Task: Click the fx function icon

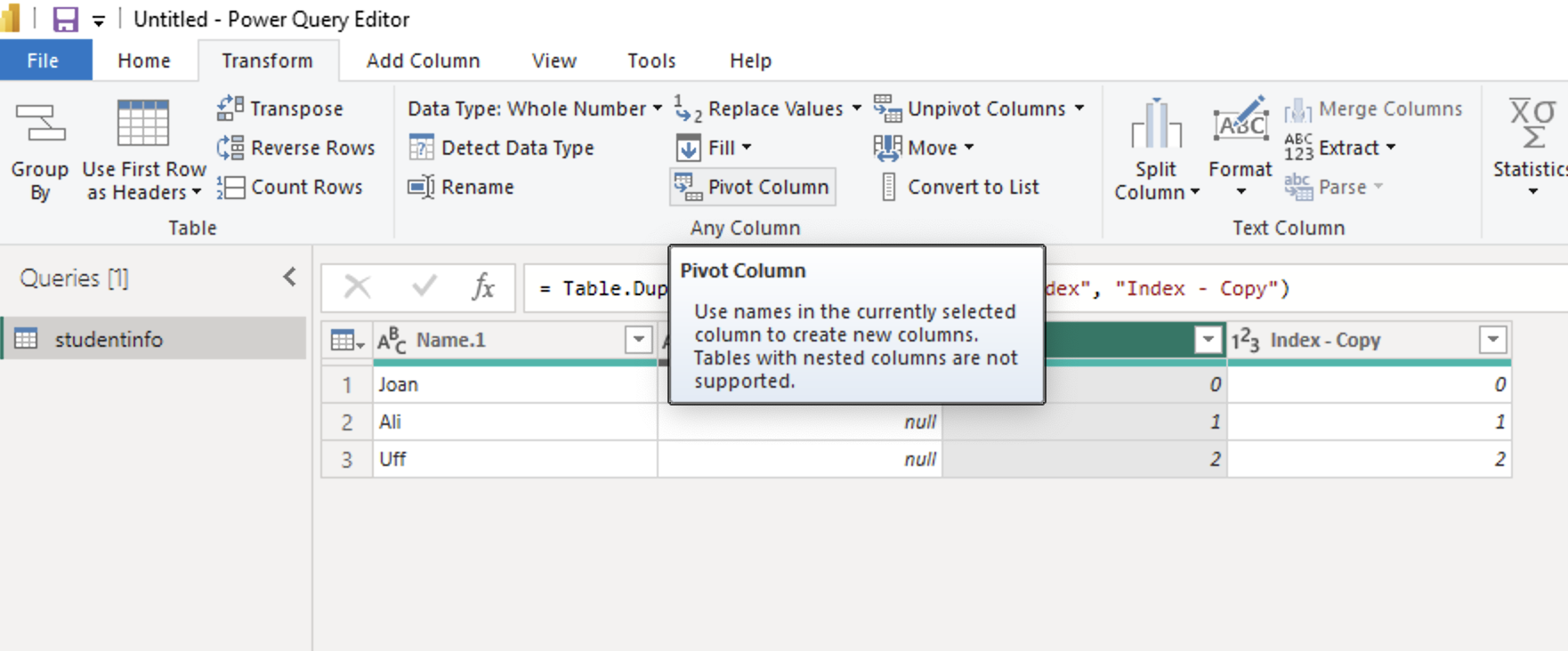Action: [483, 287]
